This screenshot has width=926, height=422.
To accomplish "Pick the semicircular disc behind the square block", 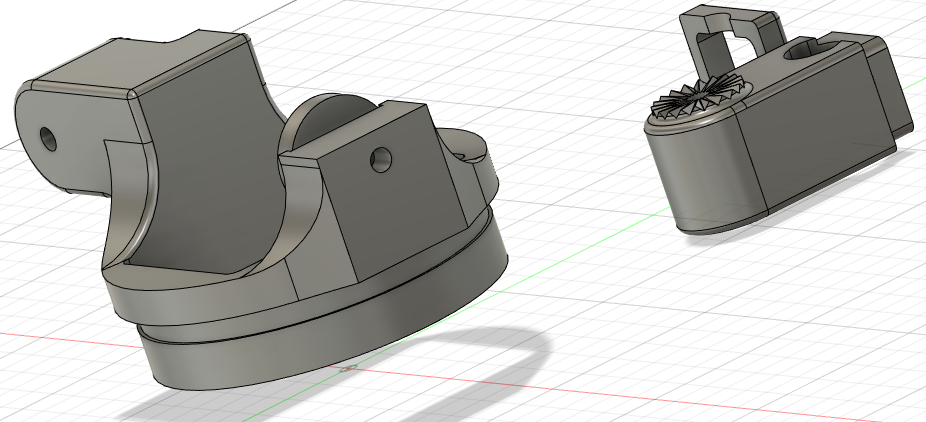I will [329, 120].
